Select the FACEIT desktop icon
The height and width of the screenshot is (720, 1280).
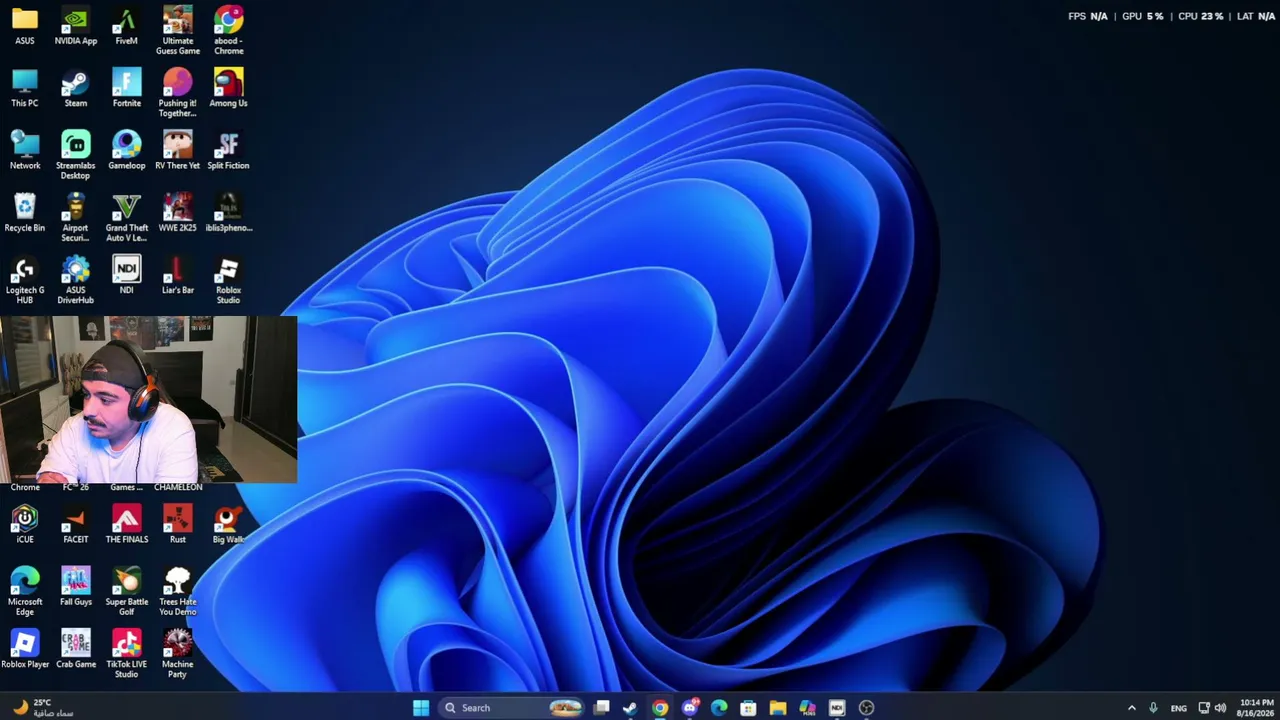[76, 525]
